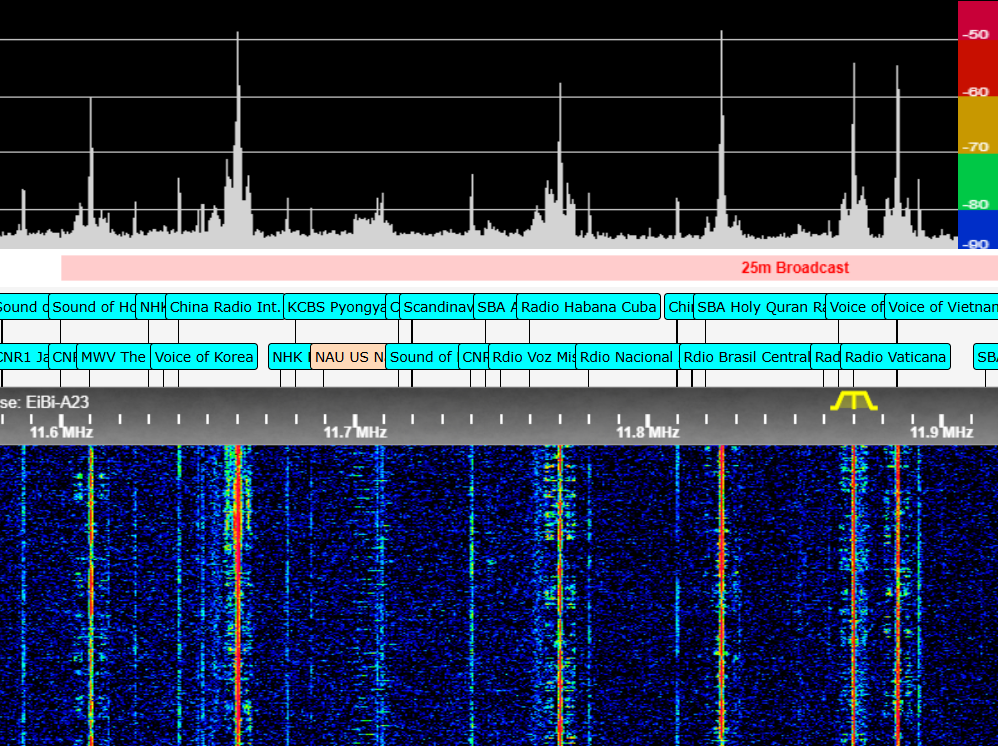Click the signal strength color legend
The width and height of the screenshot is (998, 746).
click(x=977, y=124)
